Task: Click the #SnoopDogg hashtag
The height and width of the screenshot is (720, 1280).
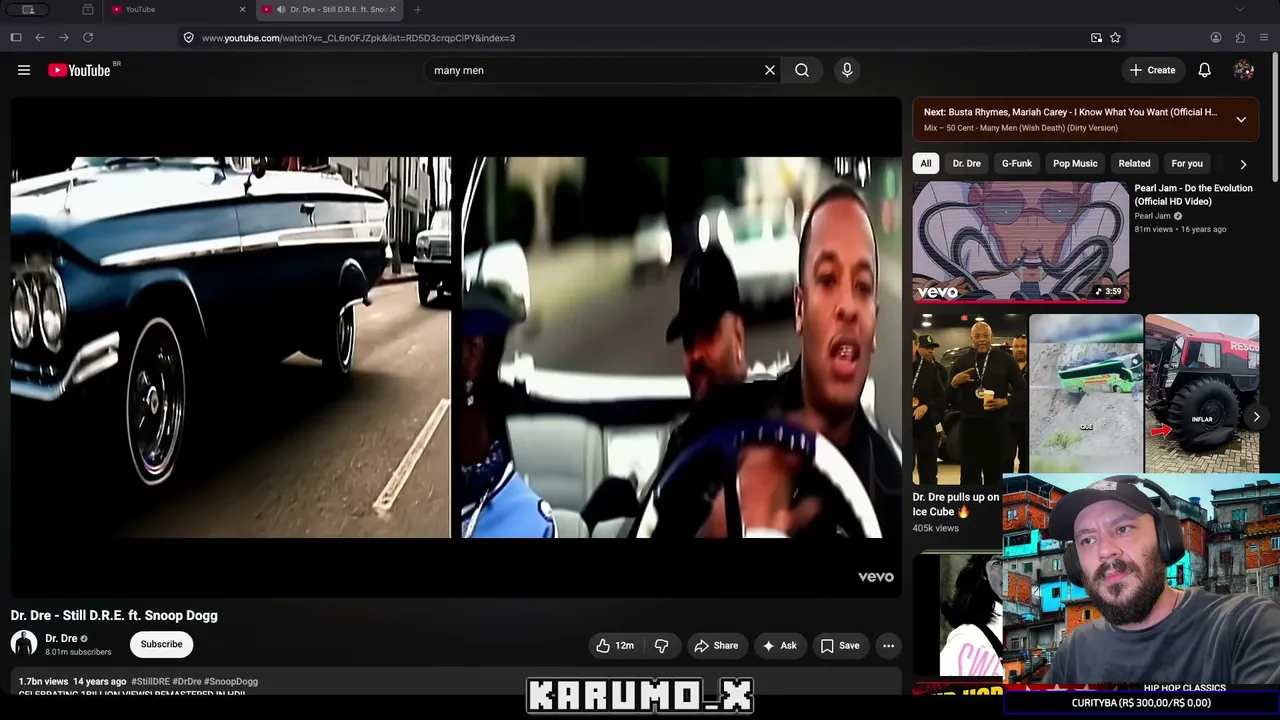Action: pyautogui.click(x=231, y=682)
